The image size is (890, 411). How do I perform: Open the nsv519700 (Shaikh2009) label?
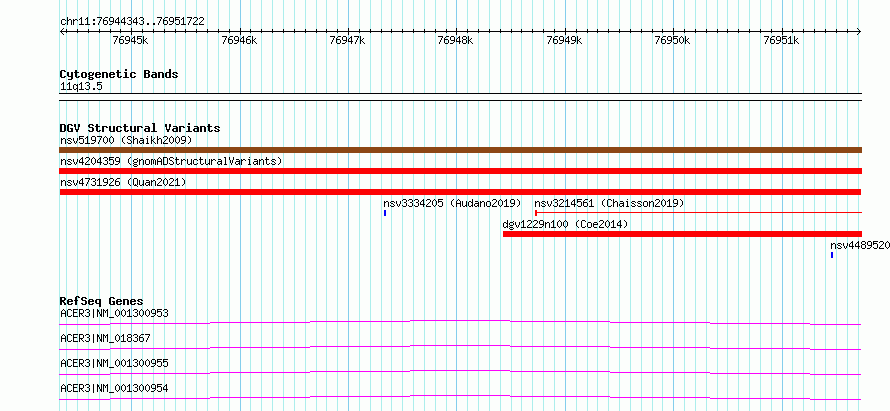(126, 140)
